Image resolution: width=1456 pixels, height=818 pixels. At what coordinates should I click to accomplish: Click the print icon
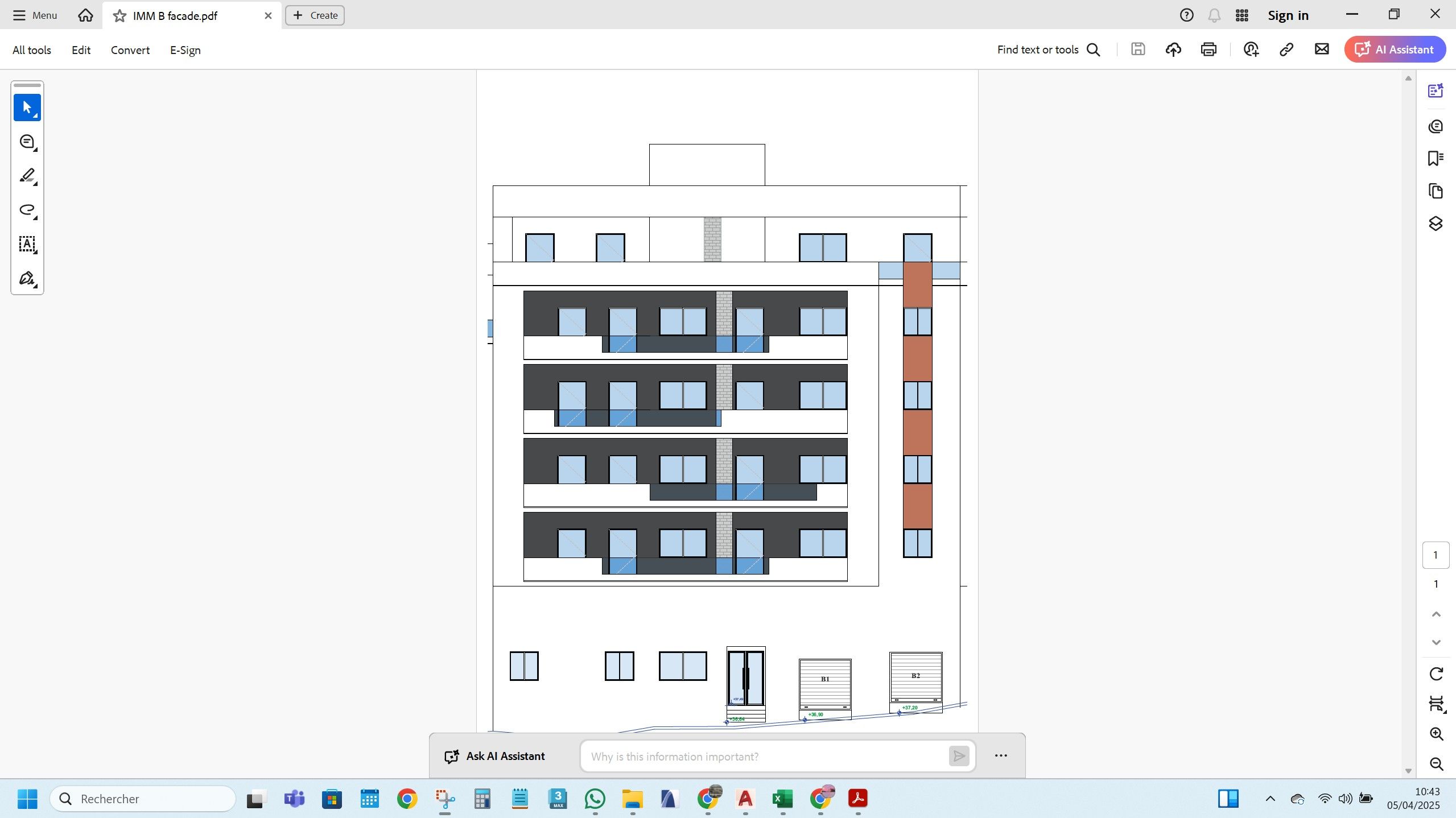pyautogui.click(x=1208, y=49)
